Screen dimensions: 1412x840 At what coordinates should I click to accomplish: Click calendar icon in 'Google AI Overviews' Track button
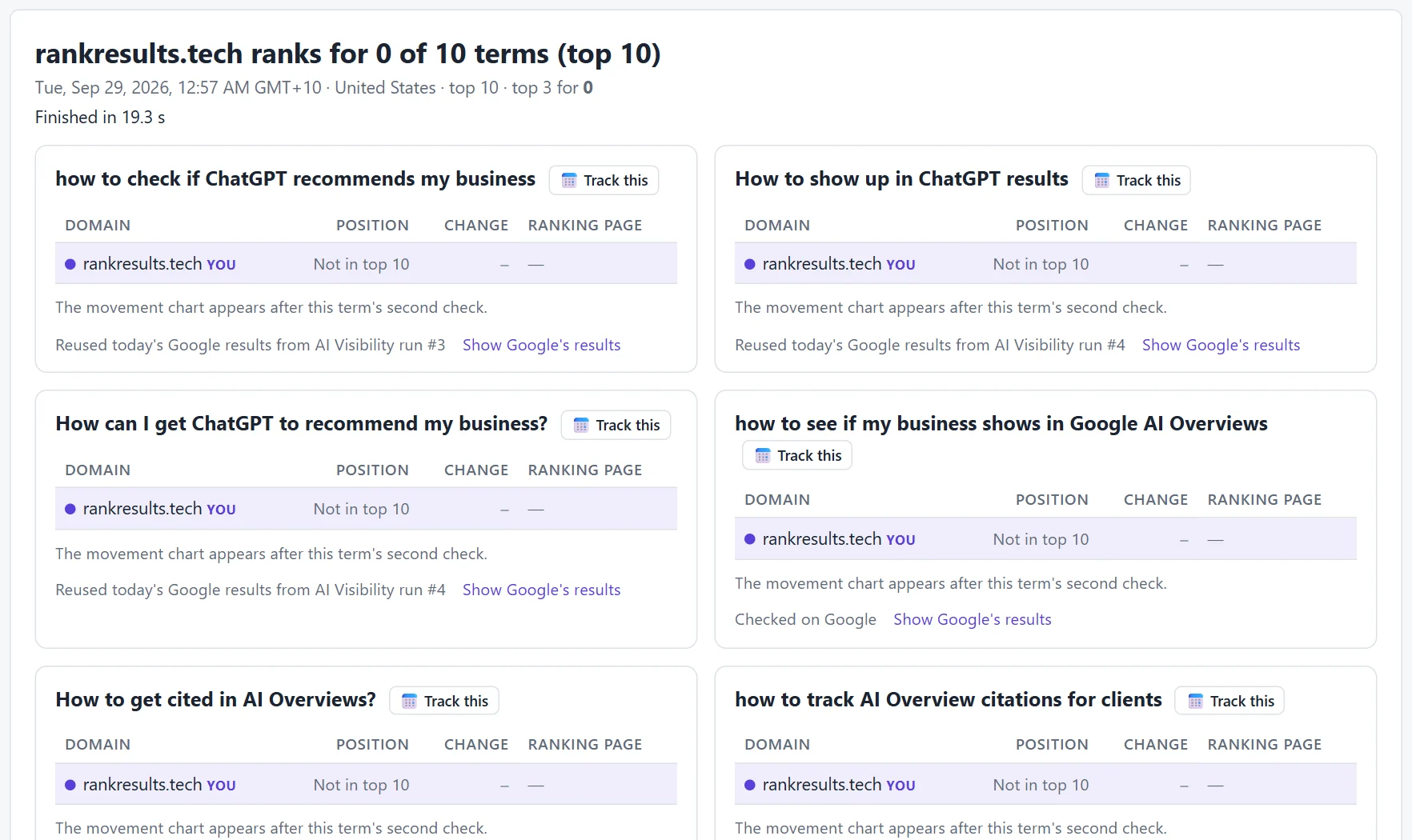coord(763,456)
